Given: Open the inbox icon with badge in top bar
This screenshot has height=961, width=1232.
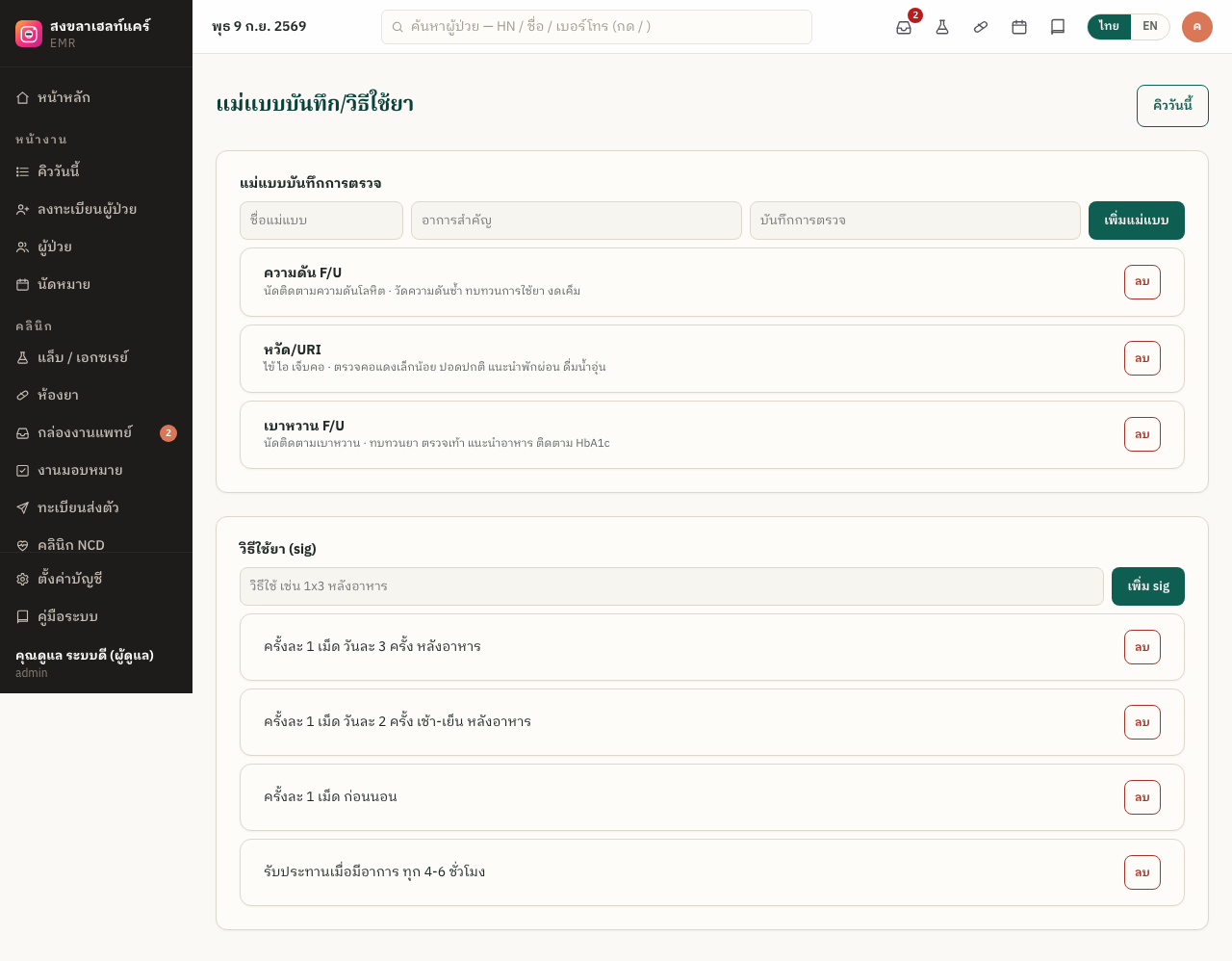Looking at the screenshot, I should pos(904,27).
